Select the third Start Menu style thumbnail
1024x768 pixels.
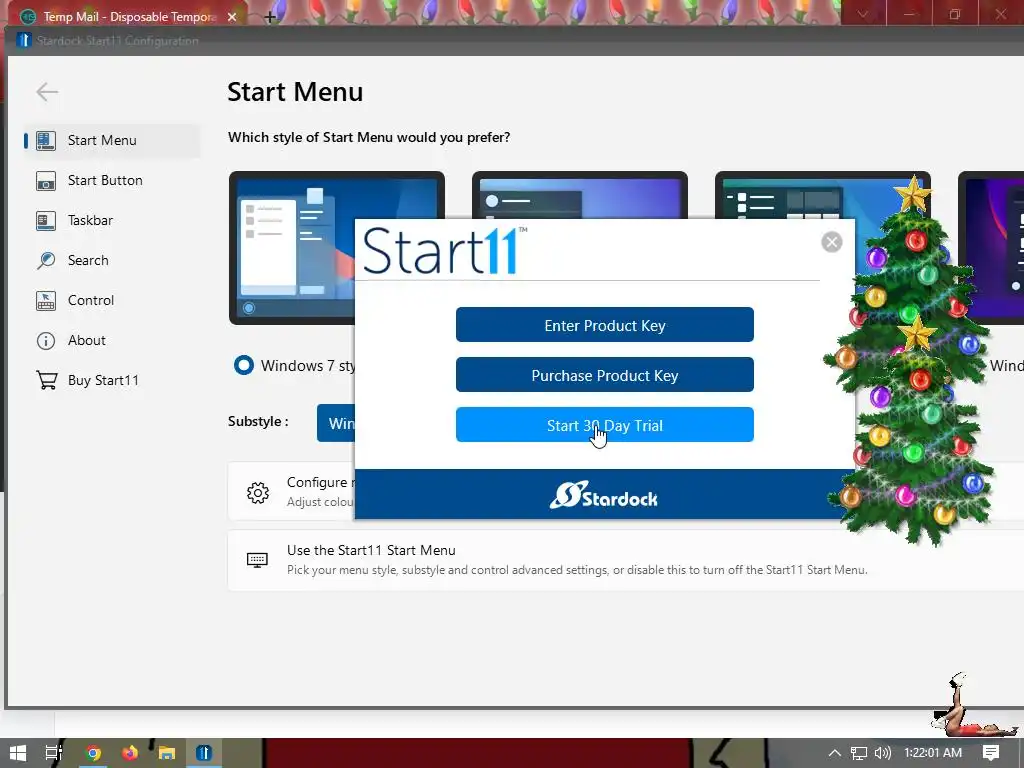823,195
